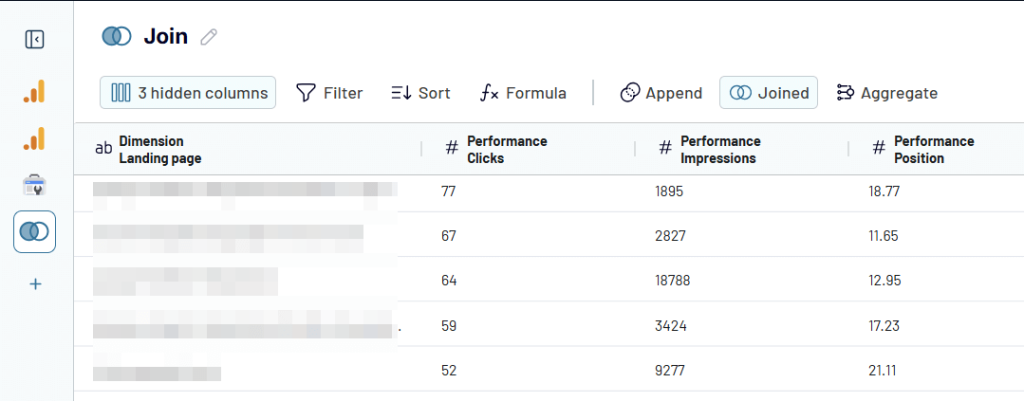Click the Append button
Screen dimensions: 1024x401
pyautogui.click(x=661, y=93)
